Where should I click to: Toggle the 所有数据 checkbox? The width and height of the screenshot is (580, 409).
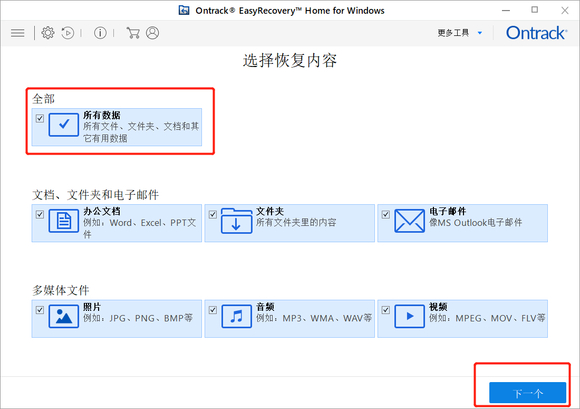[40, 118]
